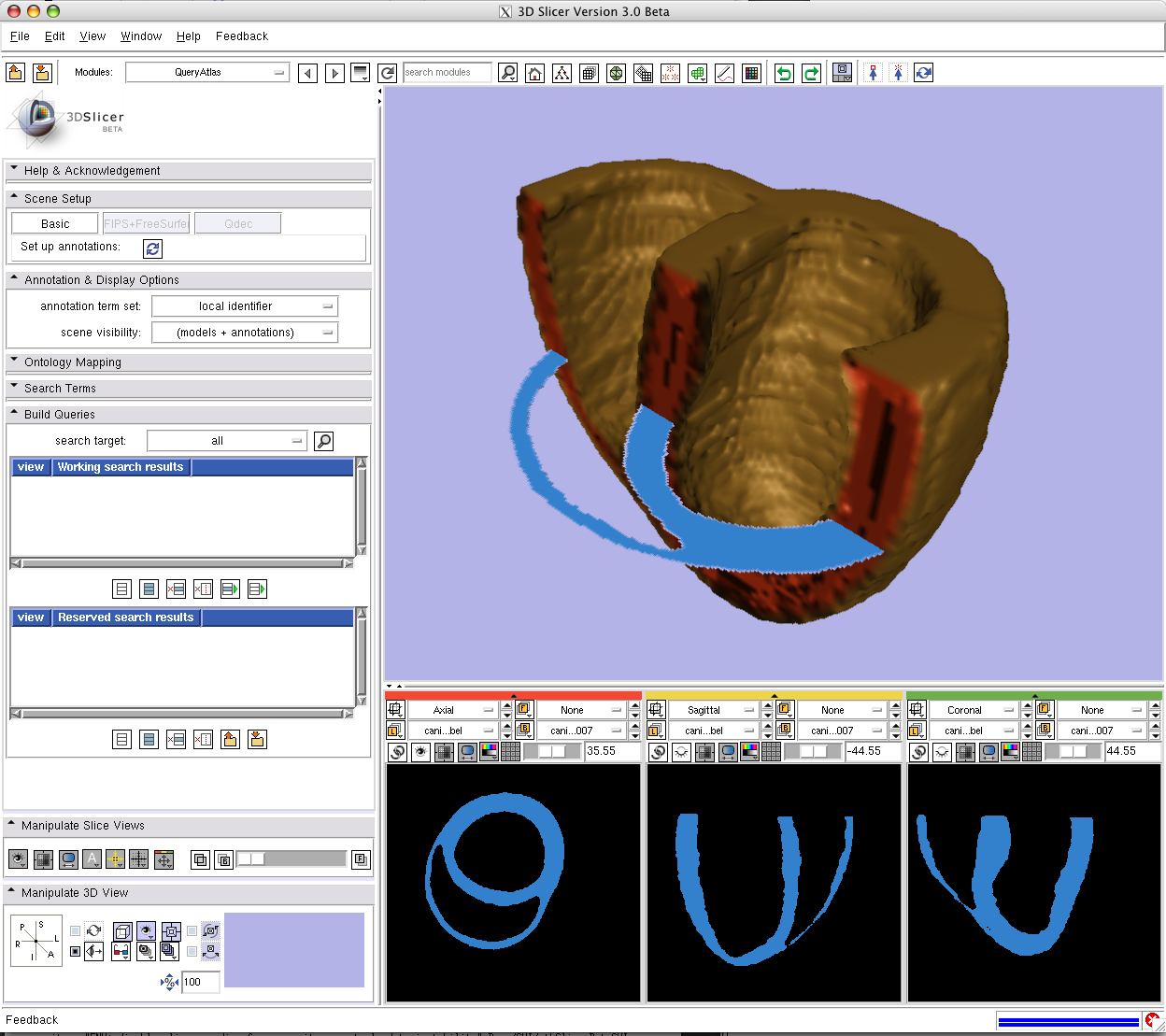The width and height of the screenshot is (1166, 1036).
Task: Open the annotation term set dropdown
Action: tap(245, 306)
